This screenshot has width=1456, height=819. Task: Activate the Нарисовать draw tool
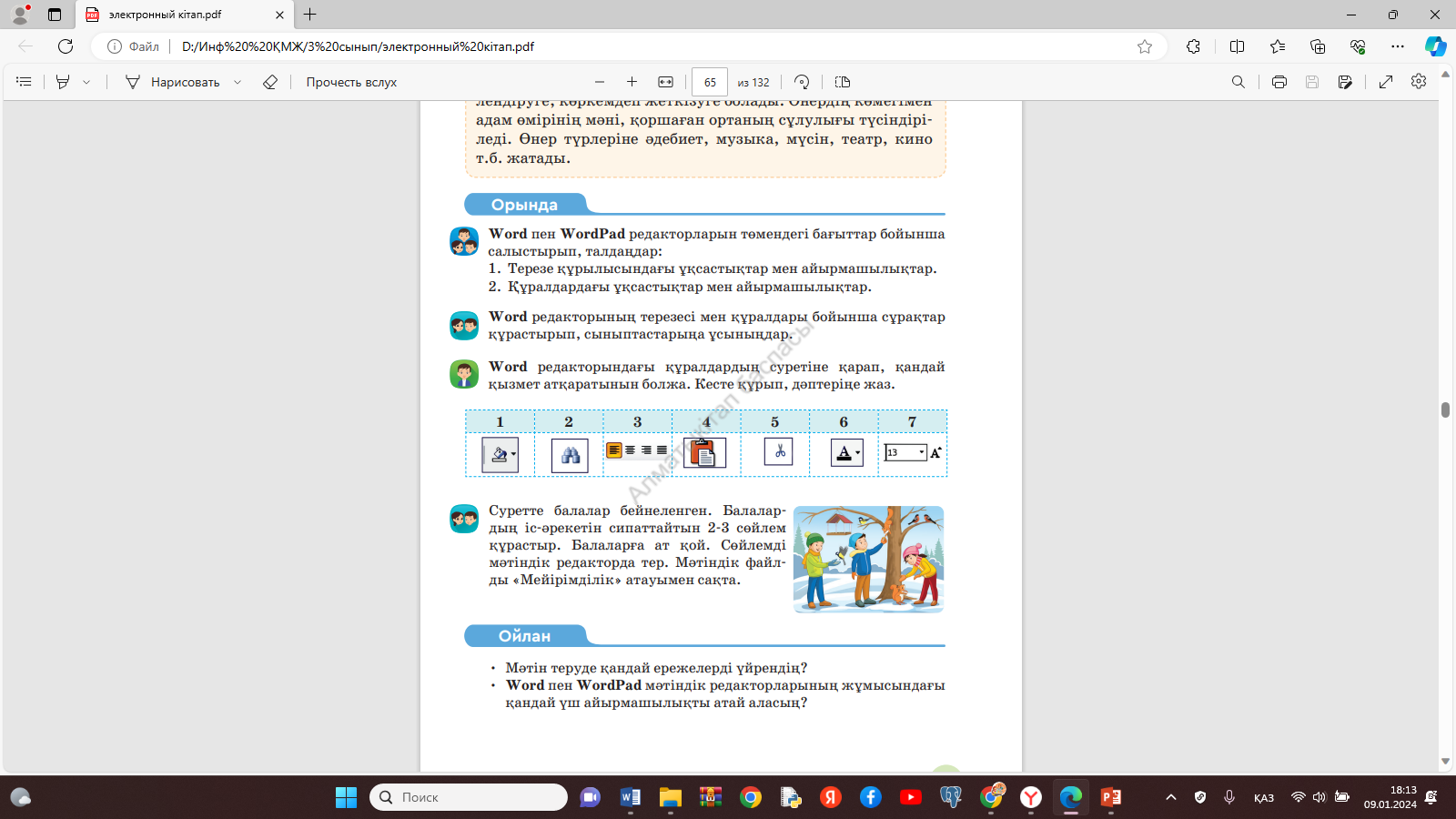[172, 82]
